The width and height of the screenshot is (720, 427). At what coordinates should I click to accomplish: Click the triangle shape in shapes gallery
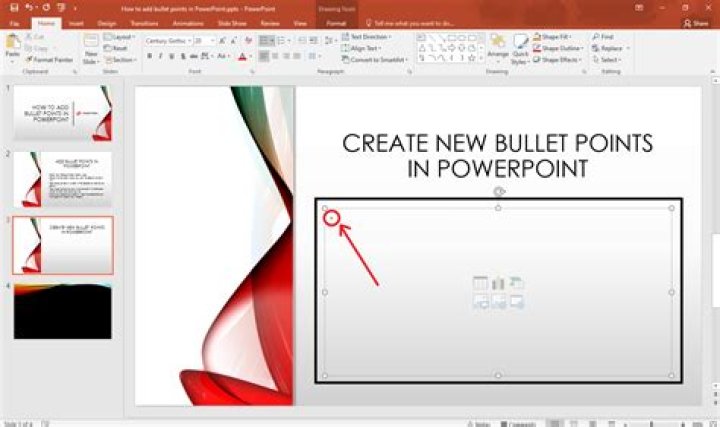[x=422, y=48]
